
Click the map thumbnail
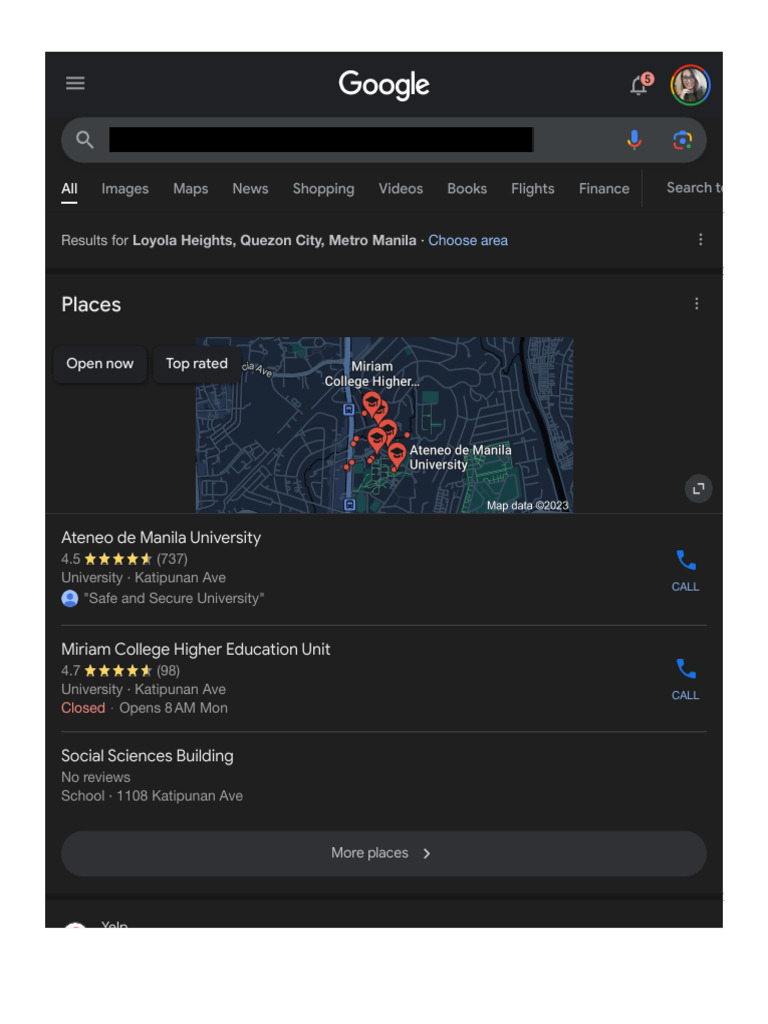(384, 424)
